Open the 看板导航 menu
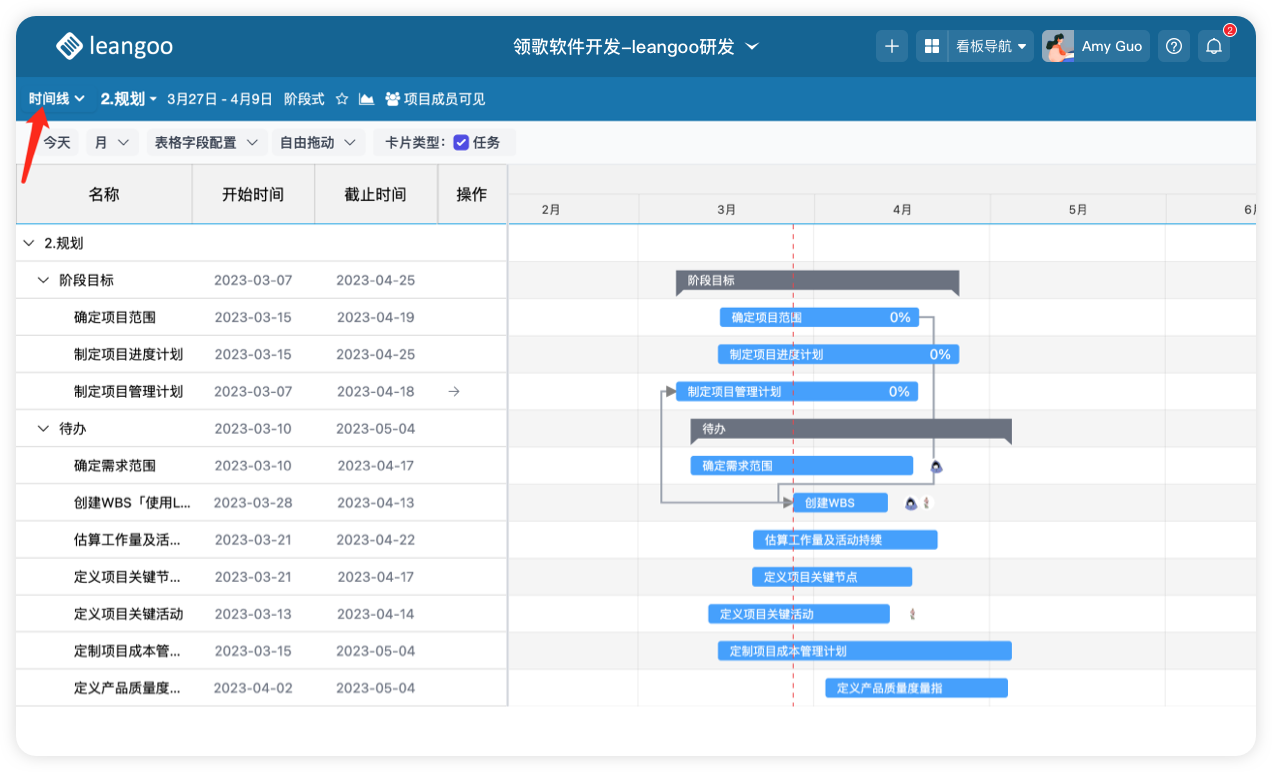The height and width of the screenshot is (772, 1272). [991, 46]
